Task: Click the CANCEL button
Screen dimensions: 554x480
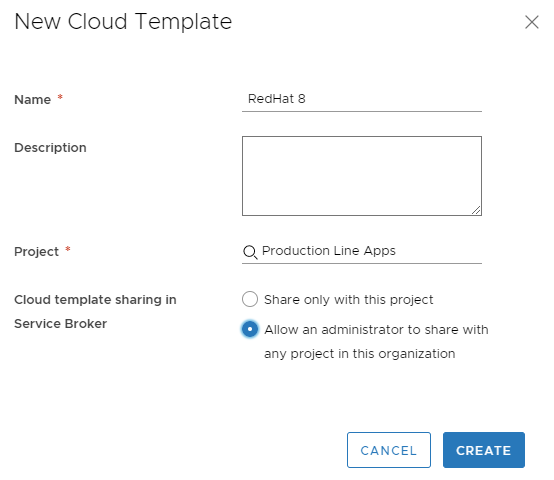Action: [389, 450]
